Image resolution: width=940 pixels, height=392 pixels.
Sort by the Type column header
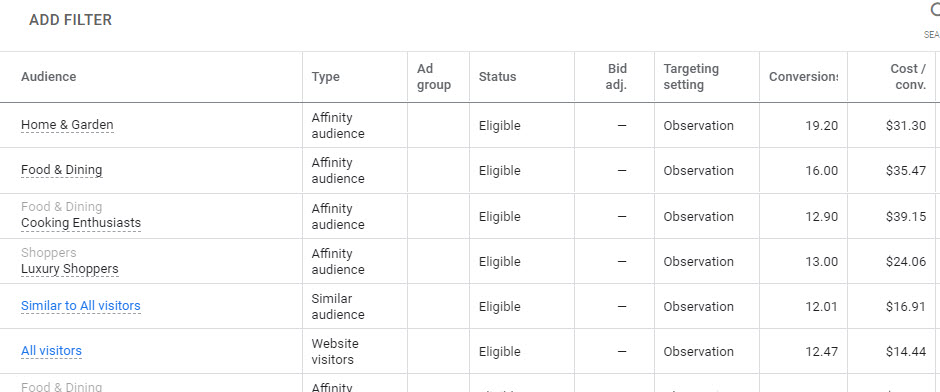pyautogui.click(x=326, y=77)
